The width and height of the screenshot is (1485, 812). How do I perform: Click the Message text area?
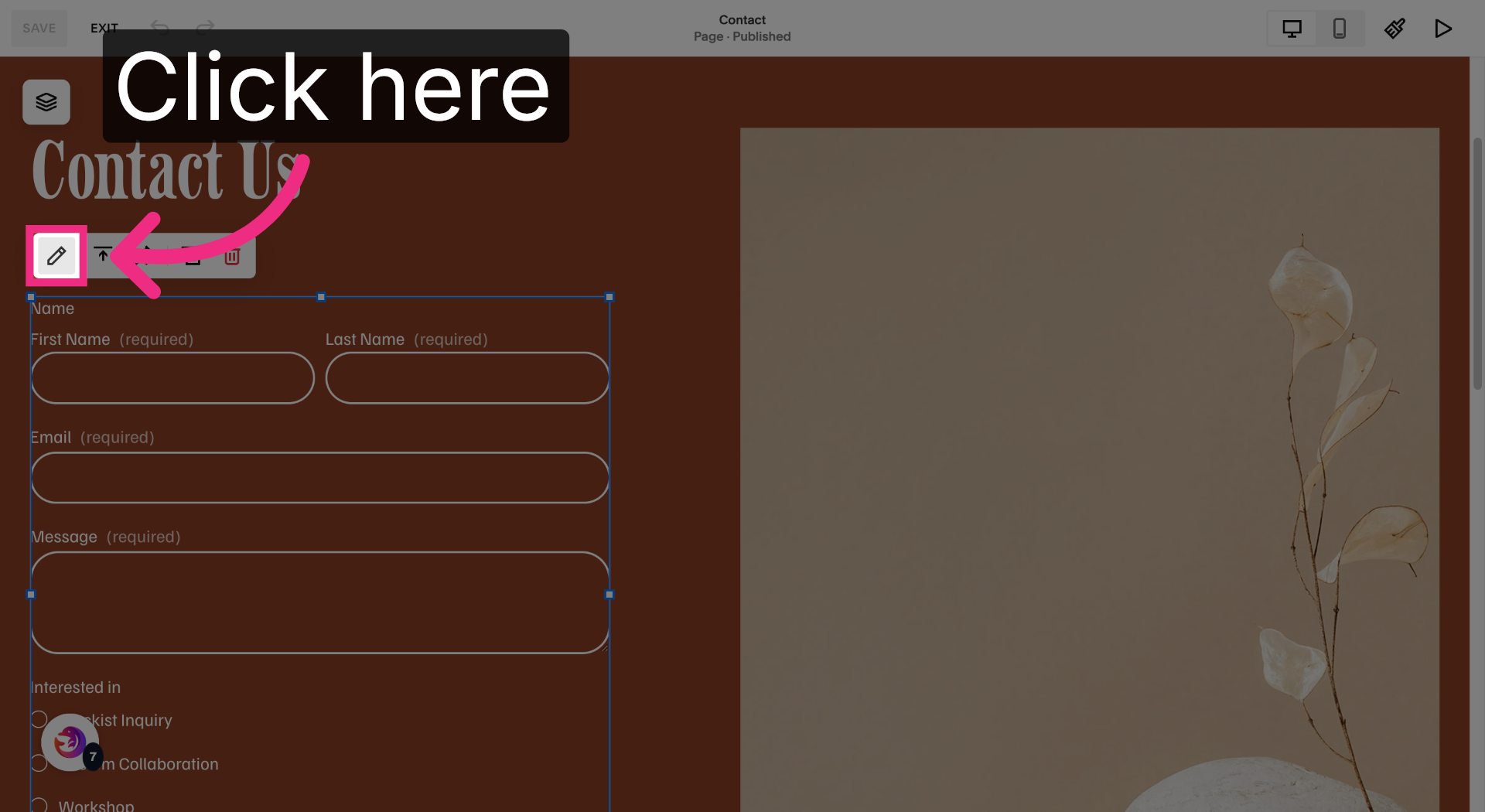[320, 602]
